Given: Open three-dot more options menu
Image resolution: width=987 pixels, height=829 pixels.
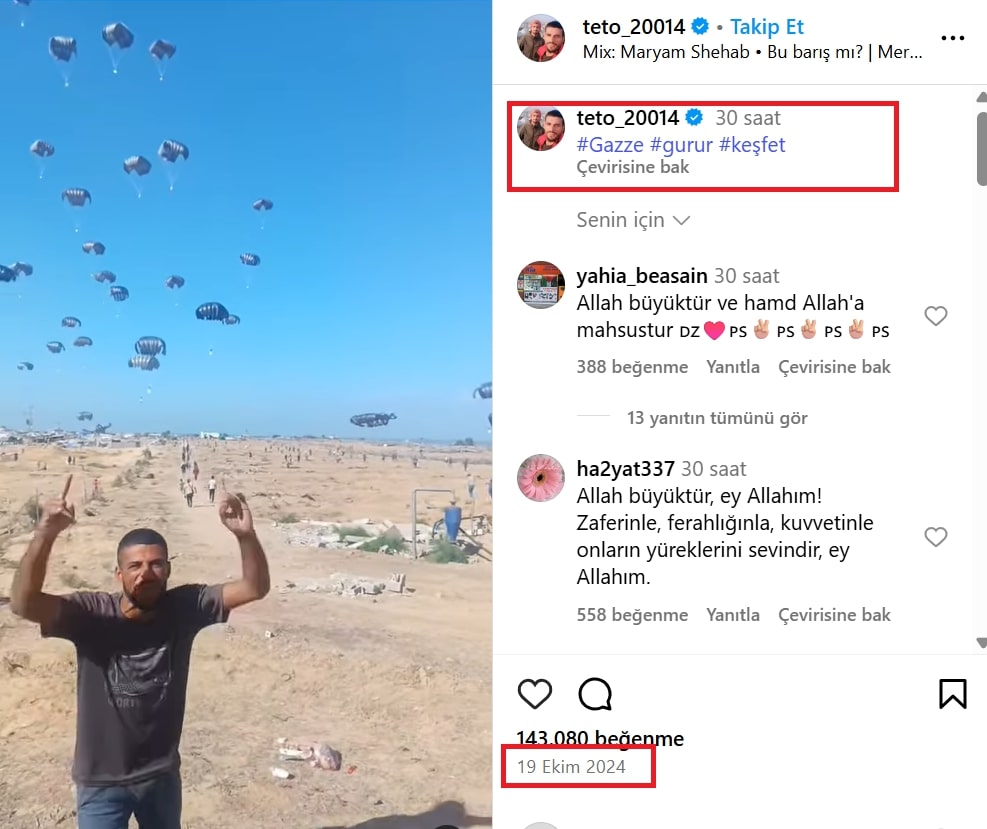Looking at the screenshot, I should pyautogui.click(x=952, y=38).
